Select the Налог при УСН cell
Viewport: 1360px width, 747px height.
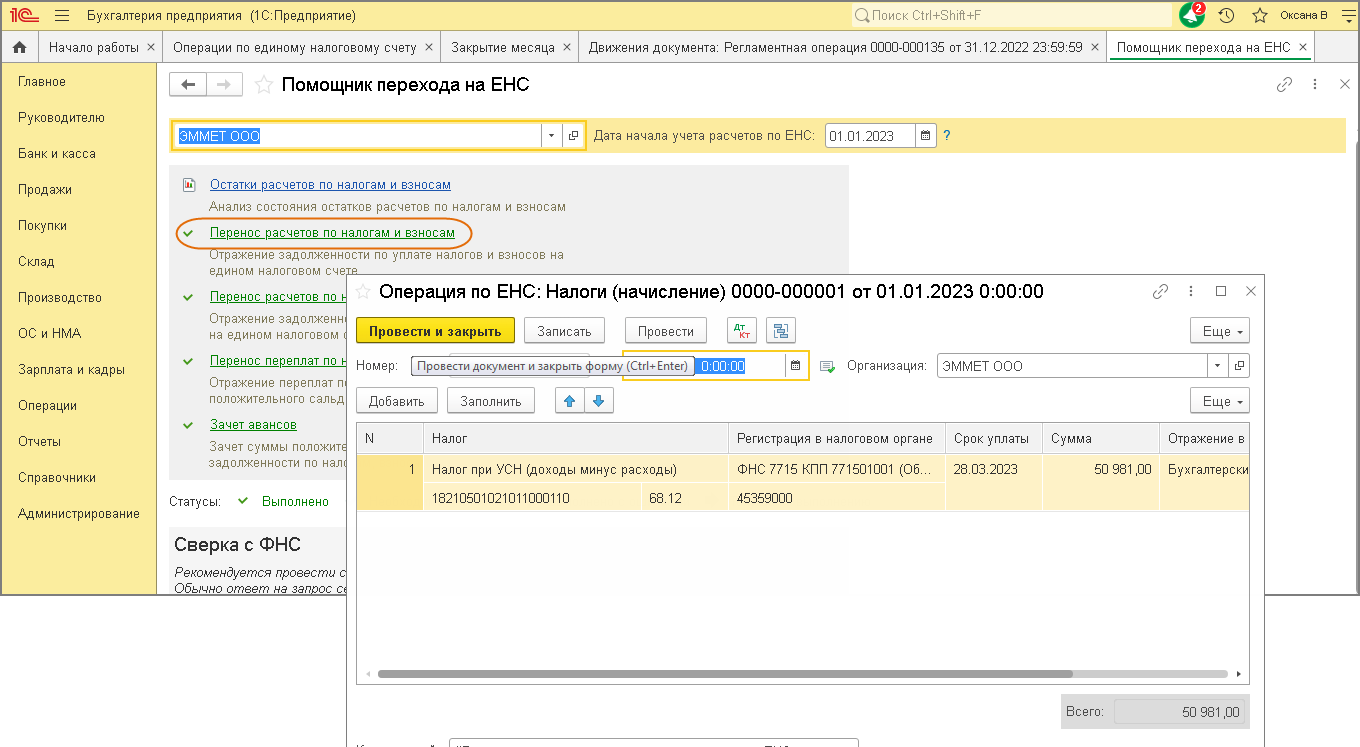click(576, 469)
